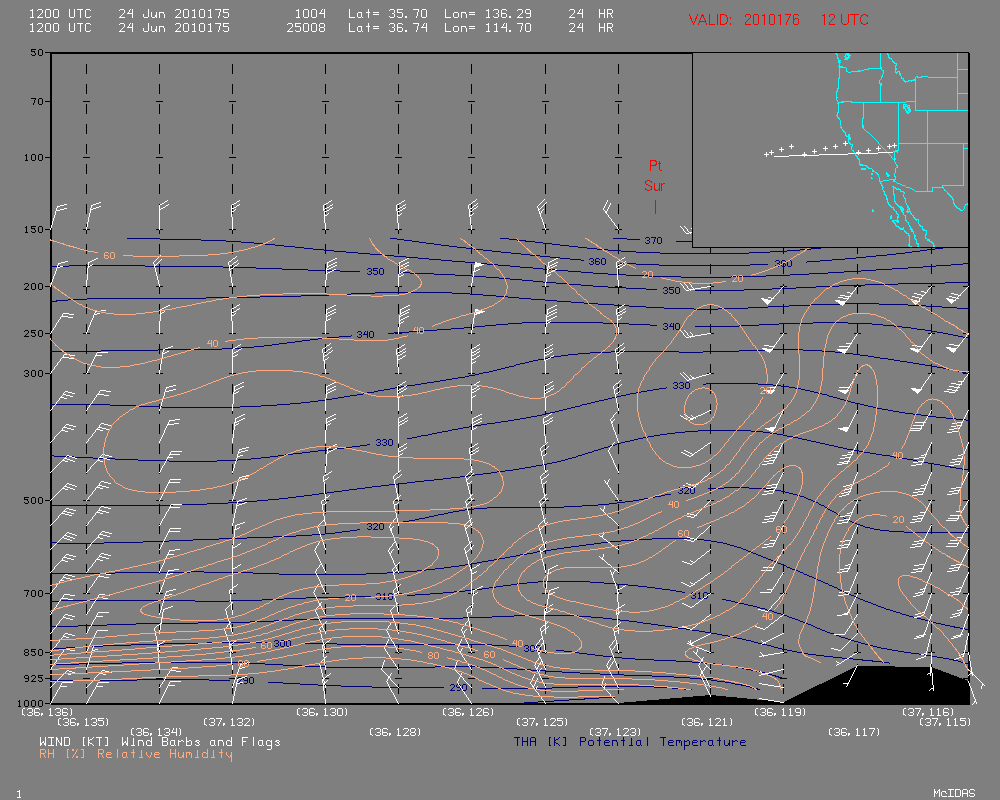Click the Lat= 35.70 header value

(x=388, y=13)
